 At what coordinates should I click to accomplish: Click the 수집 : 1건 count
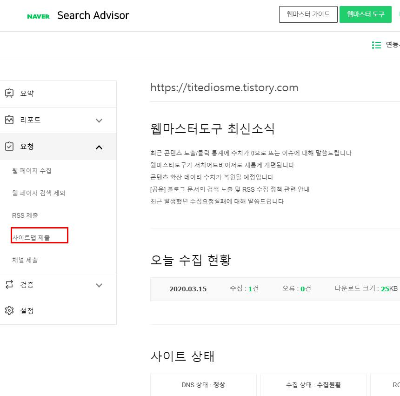pos(244,288)
